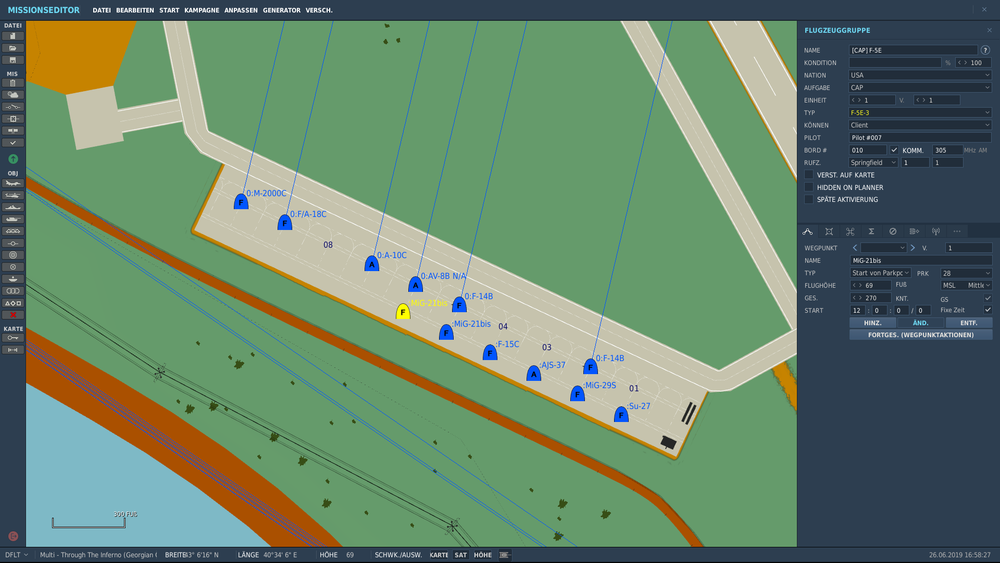1000x563 pixels.
Task: Click the HINZ. add waypoint button
Action: click(872, 323)
